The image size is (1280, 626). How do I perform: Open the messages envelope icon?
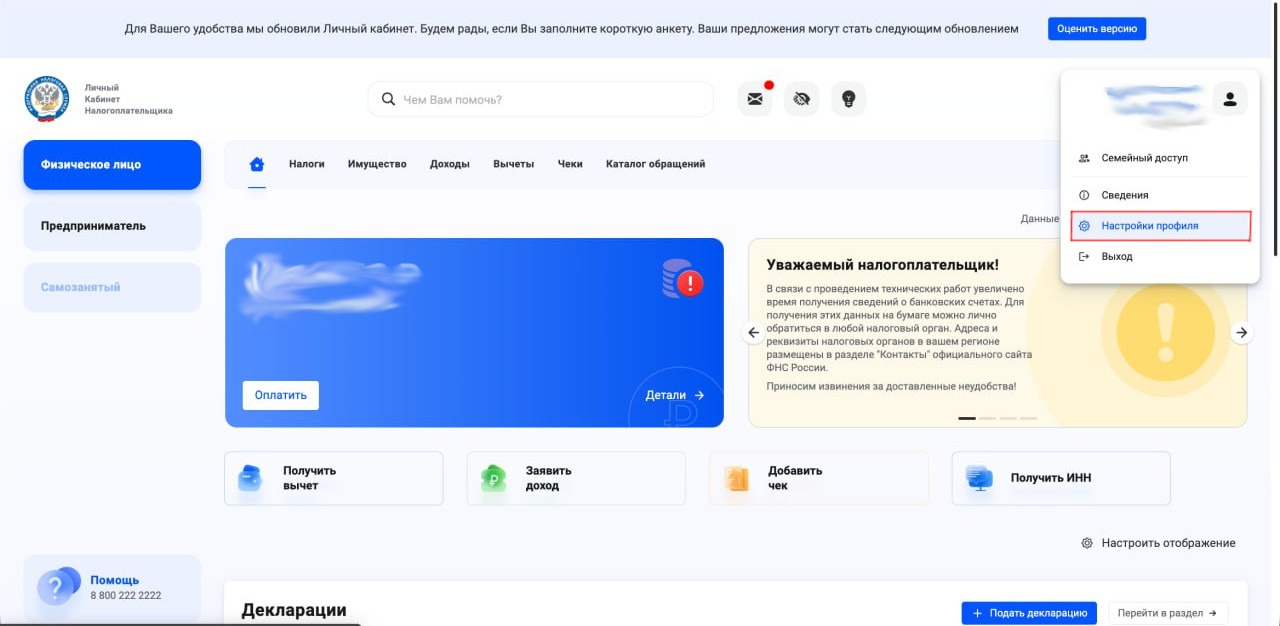pos(755,99)
